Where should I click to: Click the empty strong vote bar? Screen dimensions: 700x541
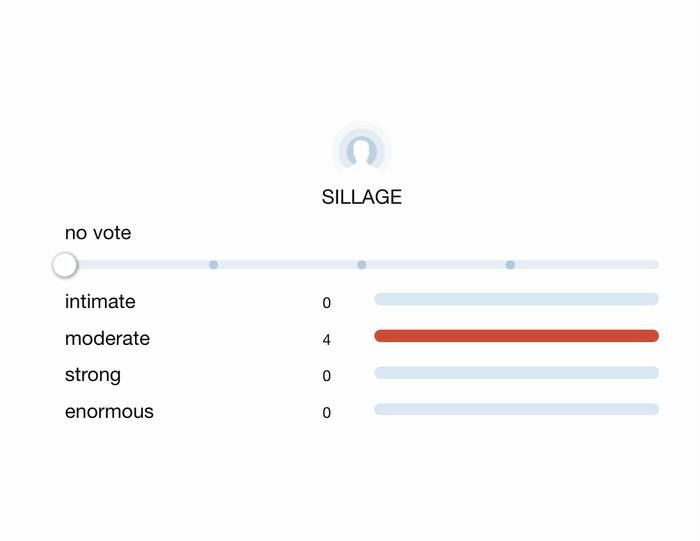[x=516, y=373]
